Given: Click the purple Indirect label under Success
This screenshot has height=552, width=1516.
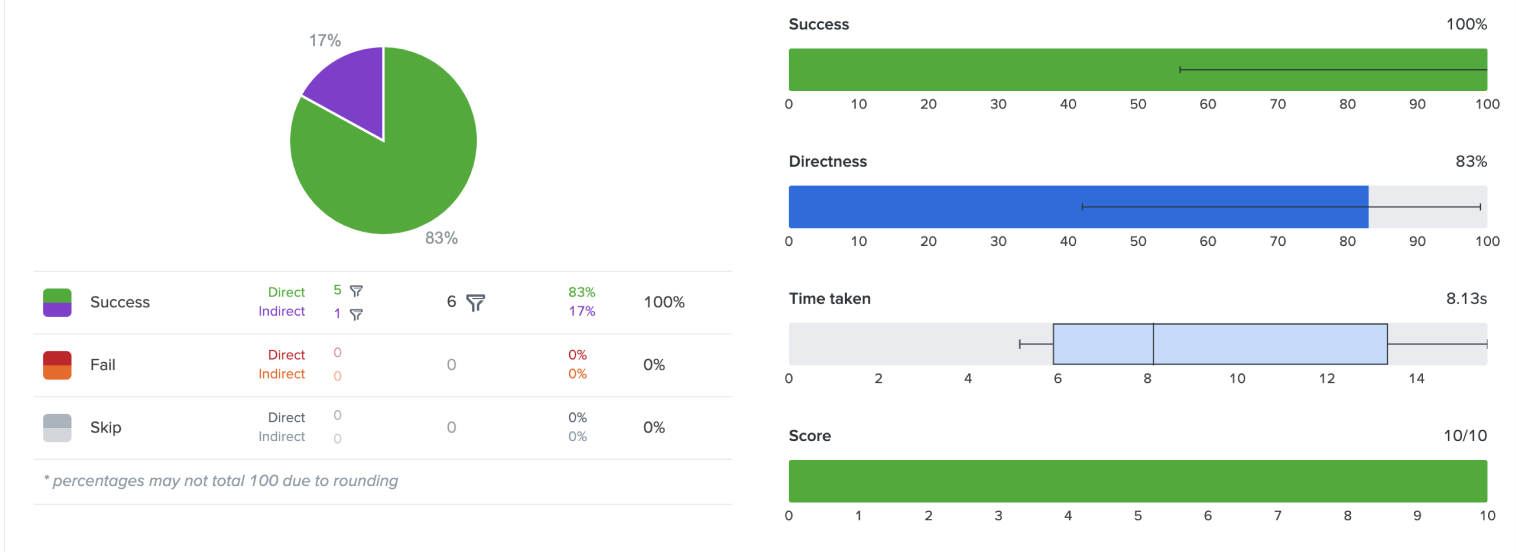Looking at the screenshot, I should [x=281, y=311].
